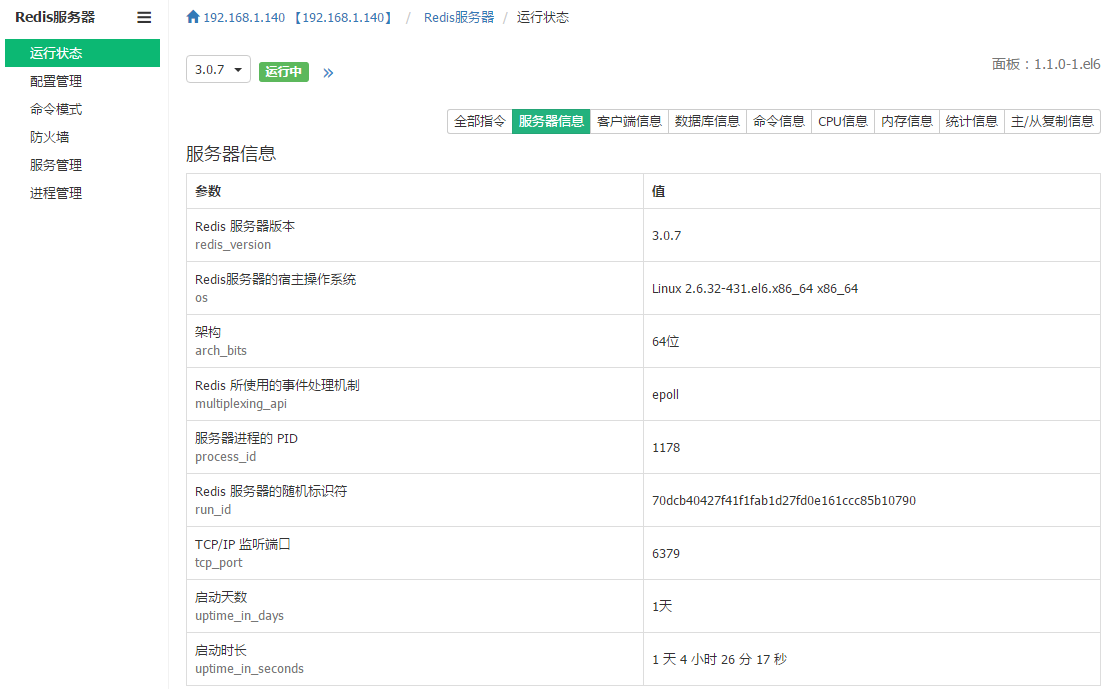Click the arch_bits parameter cell
Image resolution: width=1113 pixels, height=689 pixels.
[x=415, y=341]
